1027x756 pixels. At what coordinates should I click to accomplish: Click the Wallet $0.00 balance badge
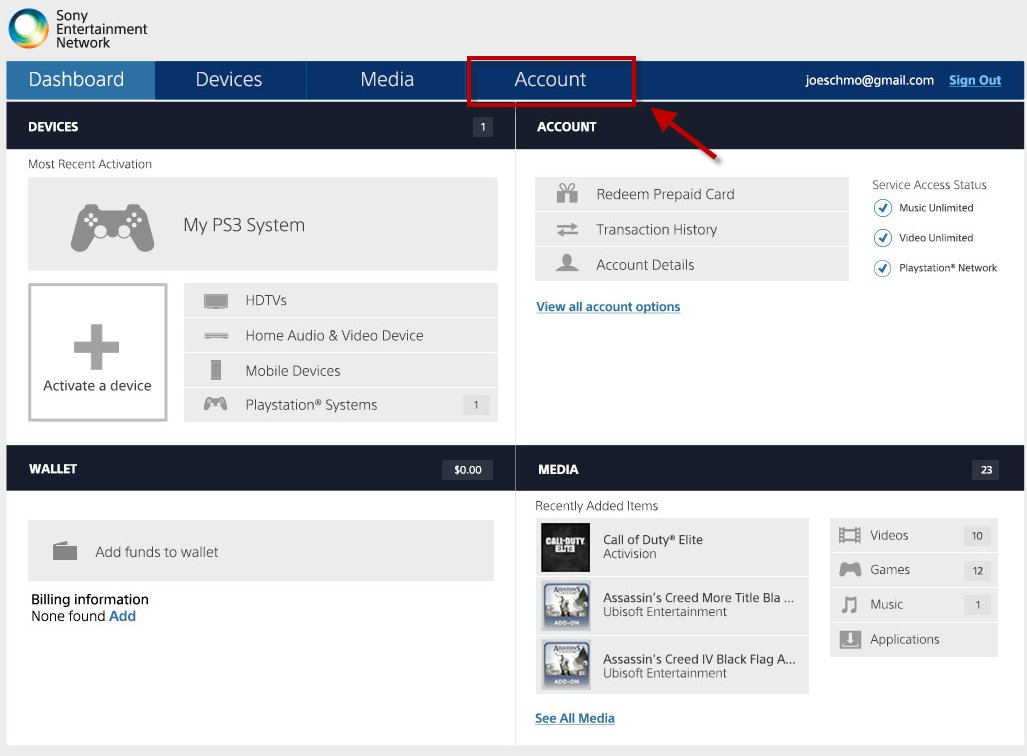click(x=468, y=470)
